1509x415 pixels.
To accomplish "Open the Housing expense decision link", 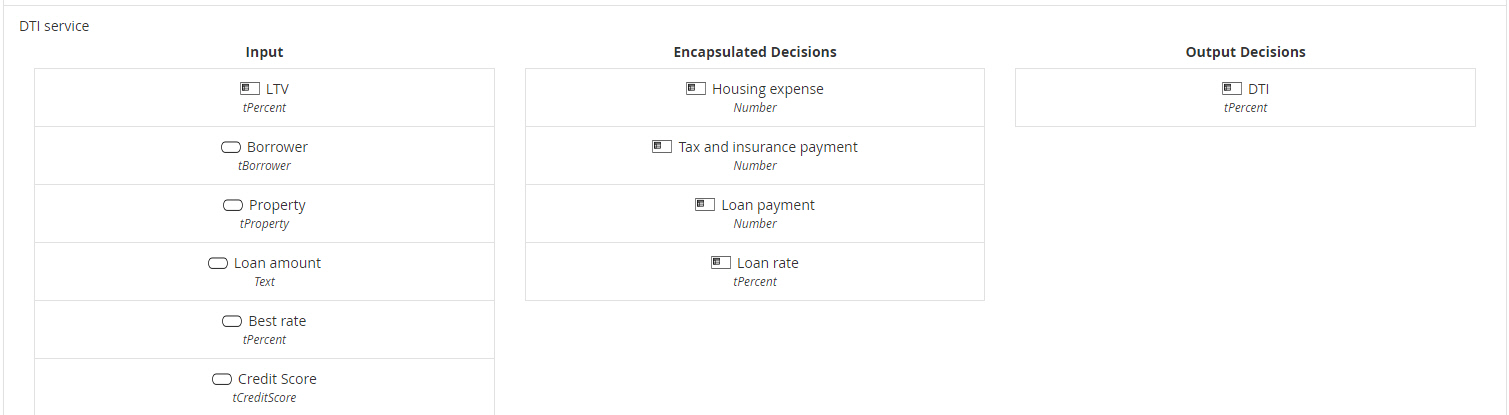I will [767, 89].
